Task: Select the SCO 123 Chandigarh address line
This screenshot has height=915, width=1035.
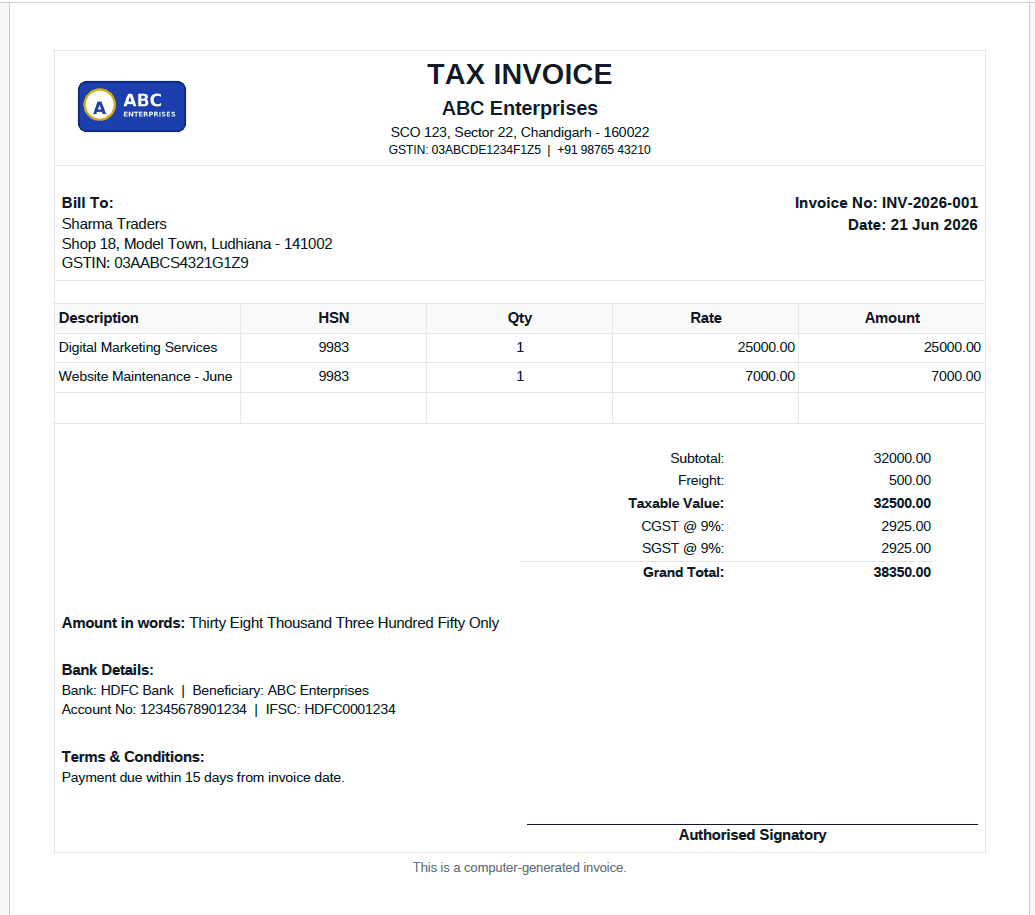Action: click(519, 132)
